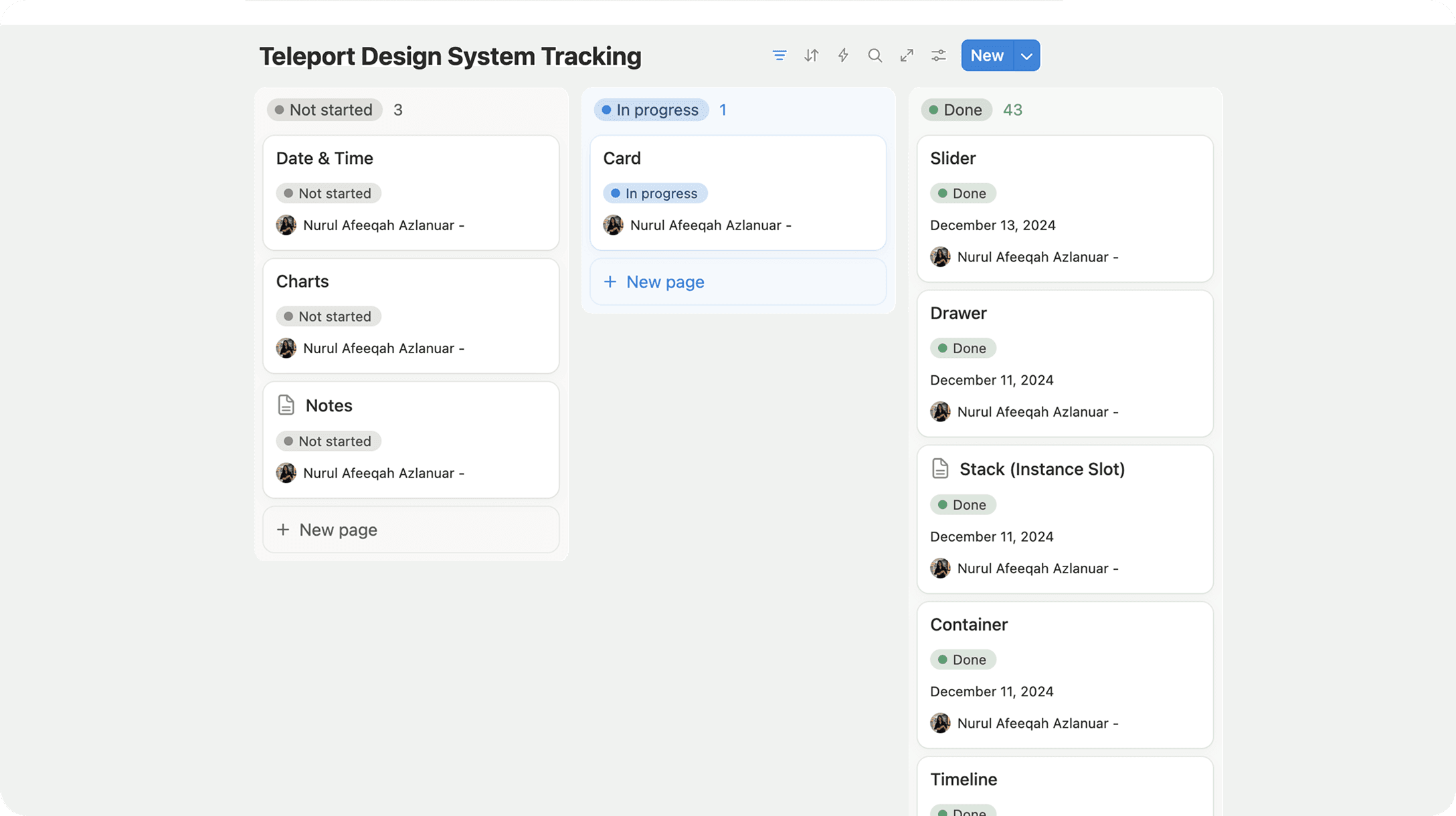Image resolution: width=1456 pixels, height=816 pixels.
Task: Click the In progress status on Card
Action: [655, 193]
